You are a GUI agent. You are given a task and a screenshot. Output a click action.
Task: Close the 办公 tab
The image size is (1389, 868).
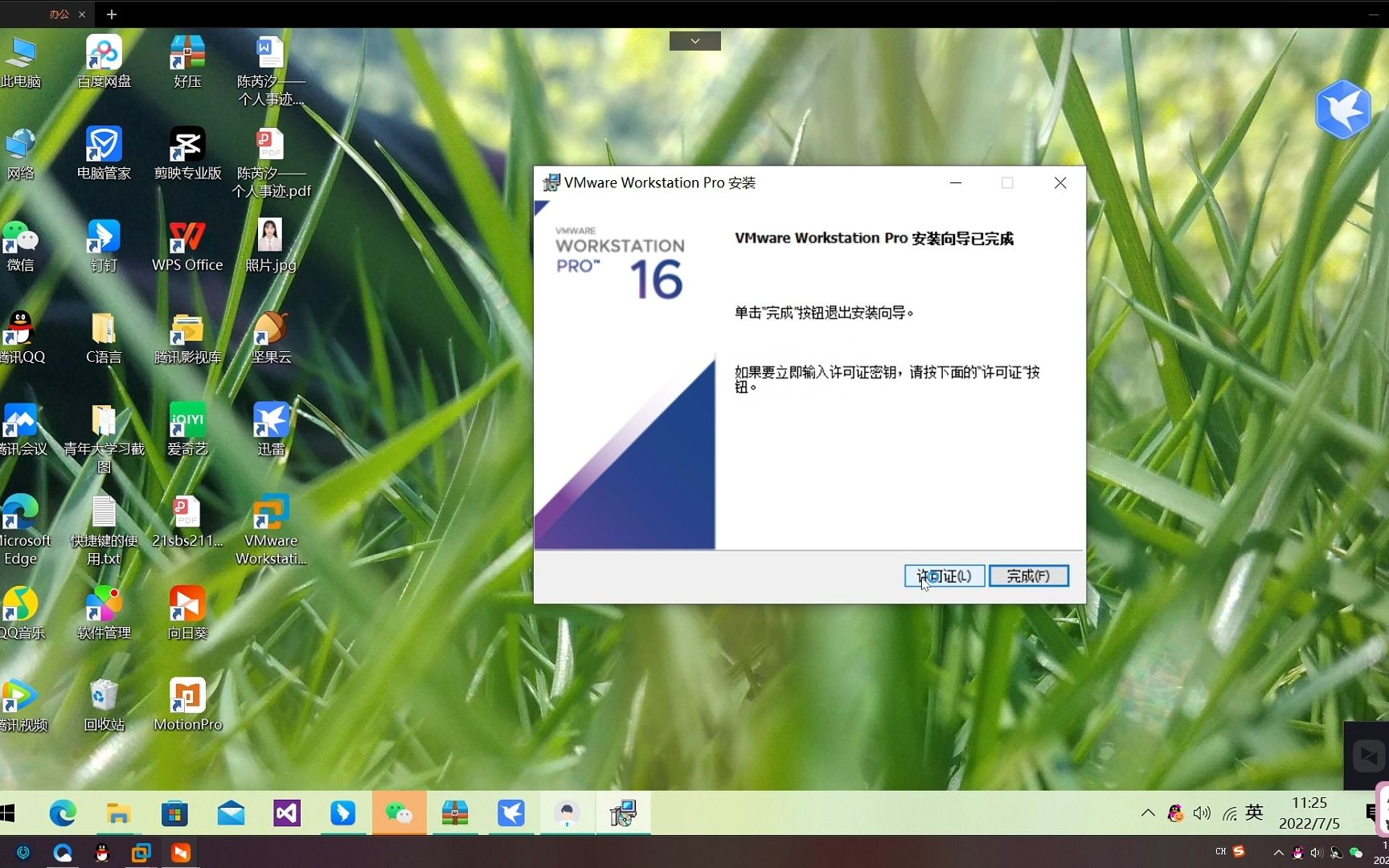click(x=82, y=14)
